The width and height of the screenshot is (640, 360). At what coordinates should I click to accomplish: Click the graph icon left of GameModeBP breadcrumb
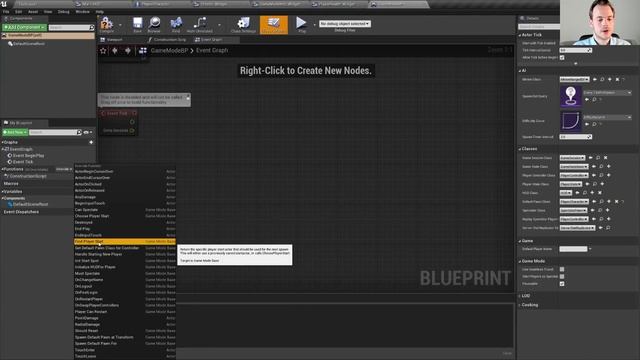click(142, 51)
